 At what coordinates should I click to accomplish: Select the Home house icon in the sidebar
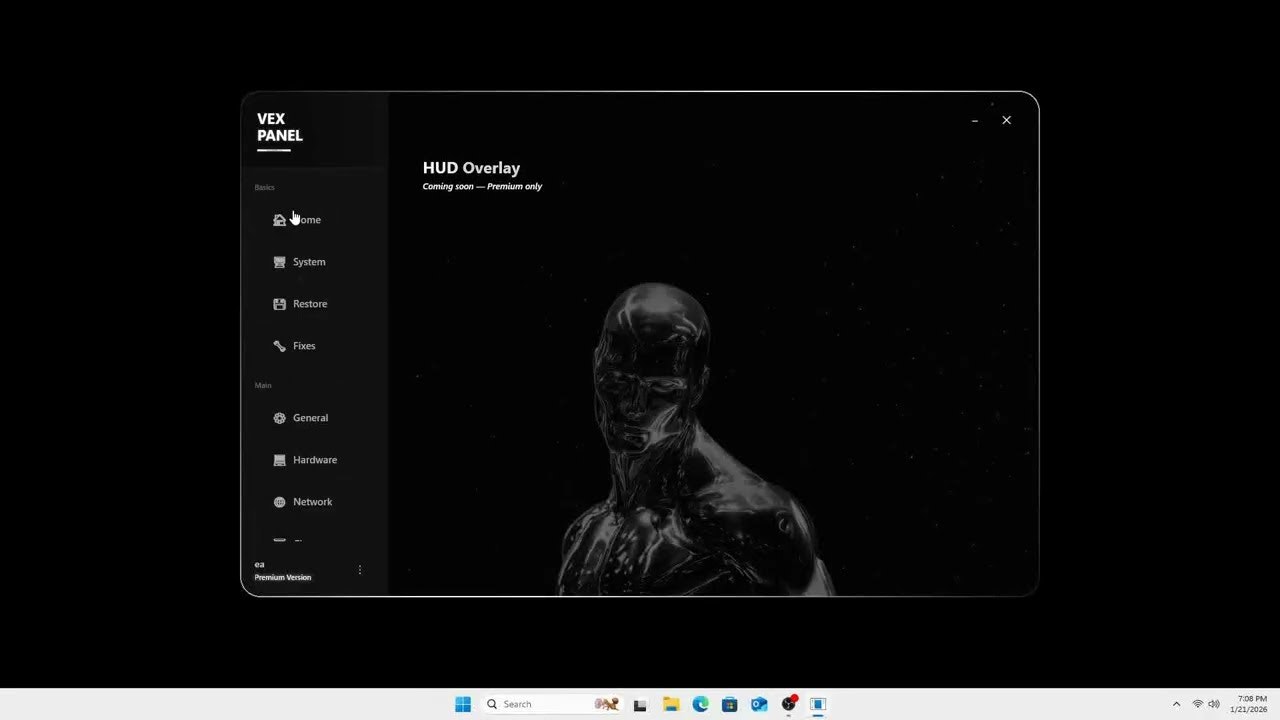tap(279, 219)
